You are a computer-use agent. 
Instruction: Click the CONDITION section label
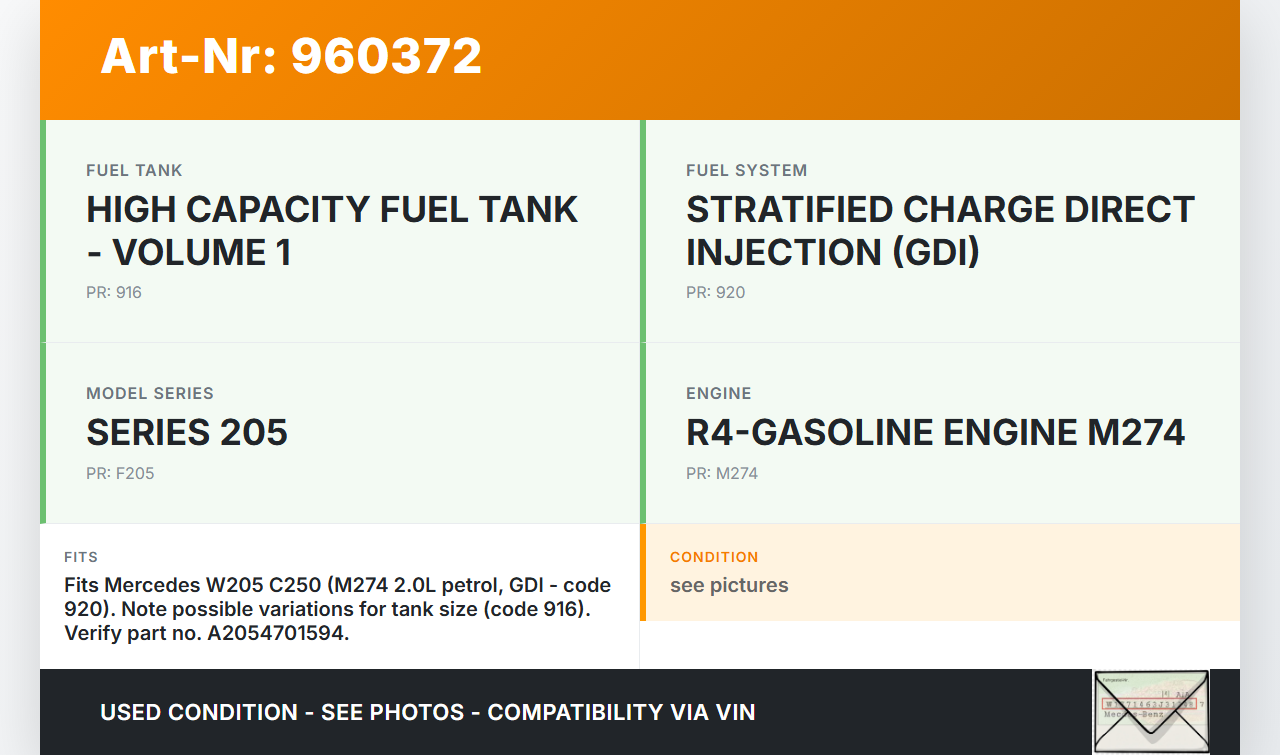coord(714,557)
